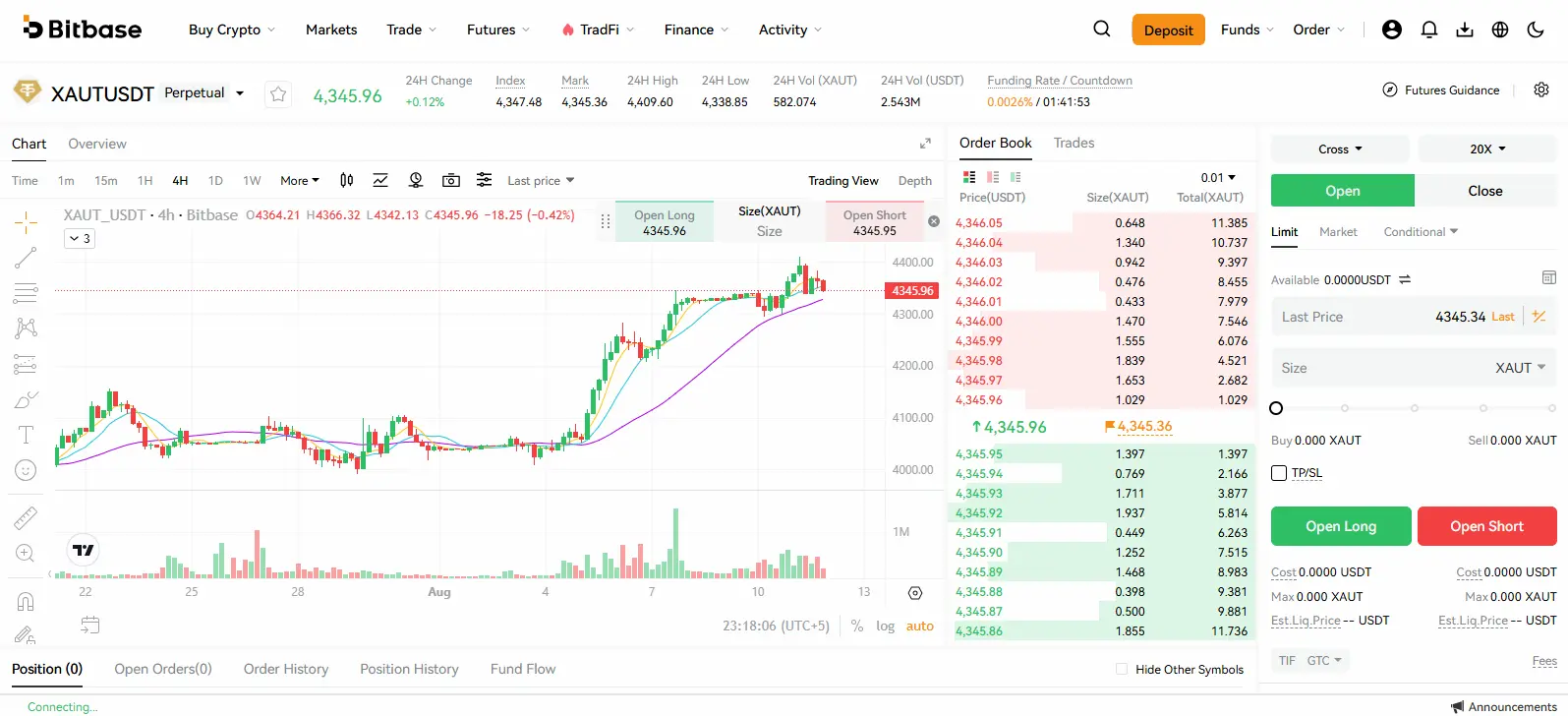Image resolution: width=1568 pixels, height=716 pixels.
Task: Select the text annotation tool
Action: 26,435
